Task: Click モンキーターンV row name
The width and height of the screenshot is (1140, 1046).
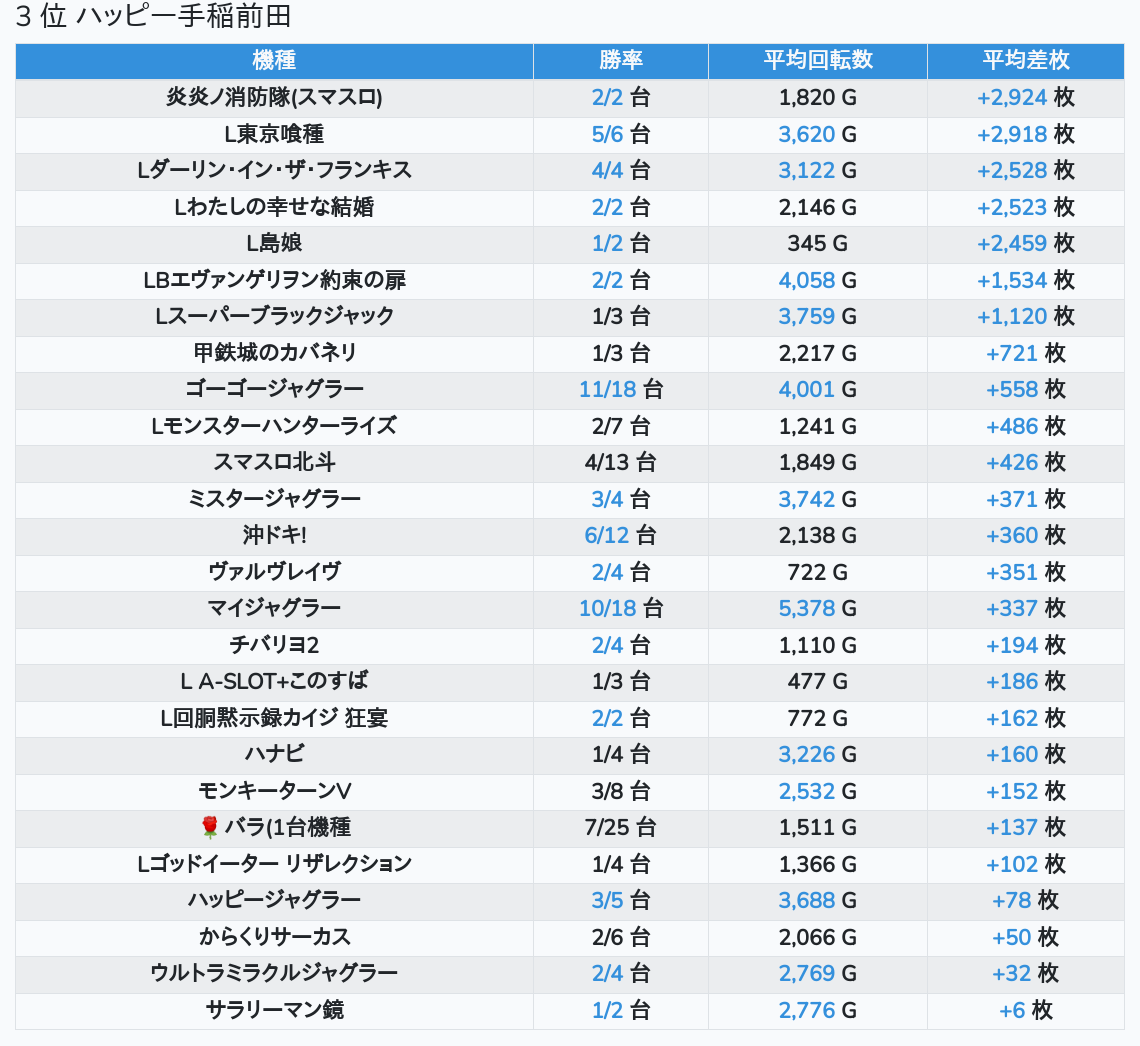Action: pyautogui.click(x=274, y=791)
